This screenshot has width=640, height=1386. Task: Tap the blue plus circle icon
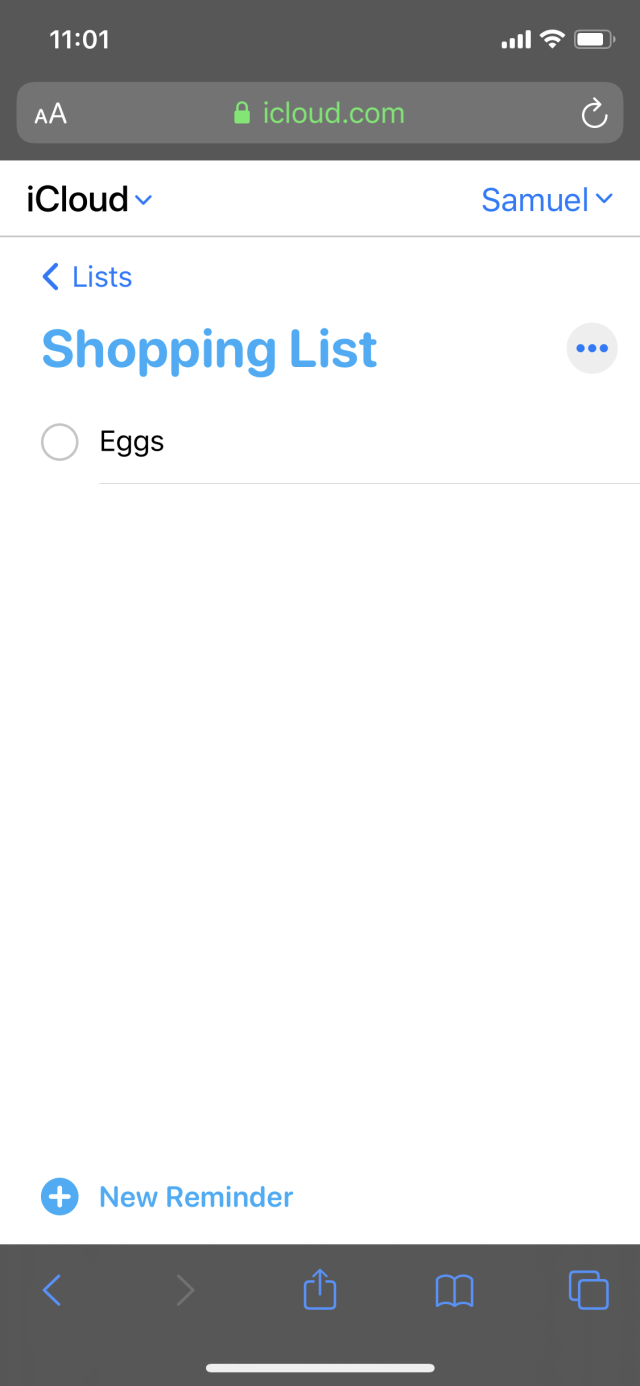tap(59, 1197)
